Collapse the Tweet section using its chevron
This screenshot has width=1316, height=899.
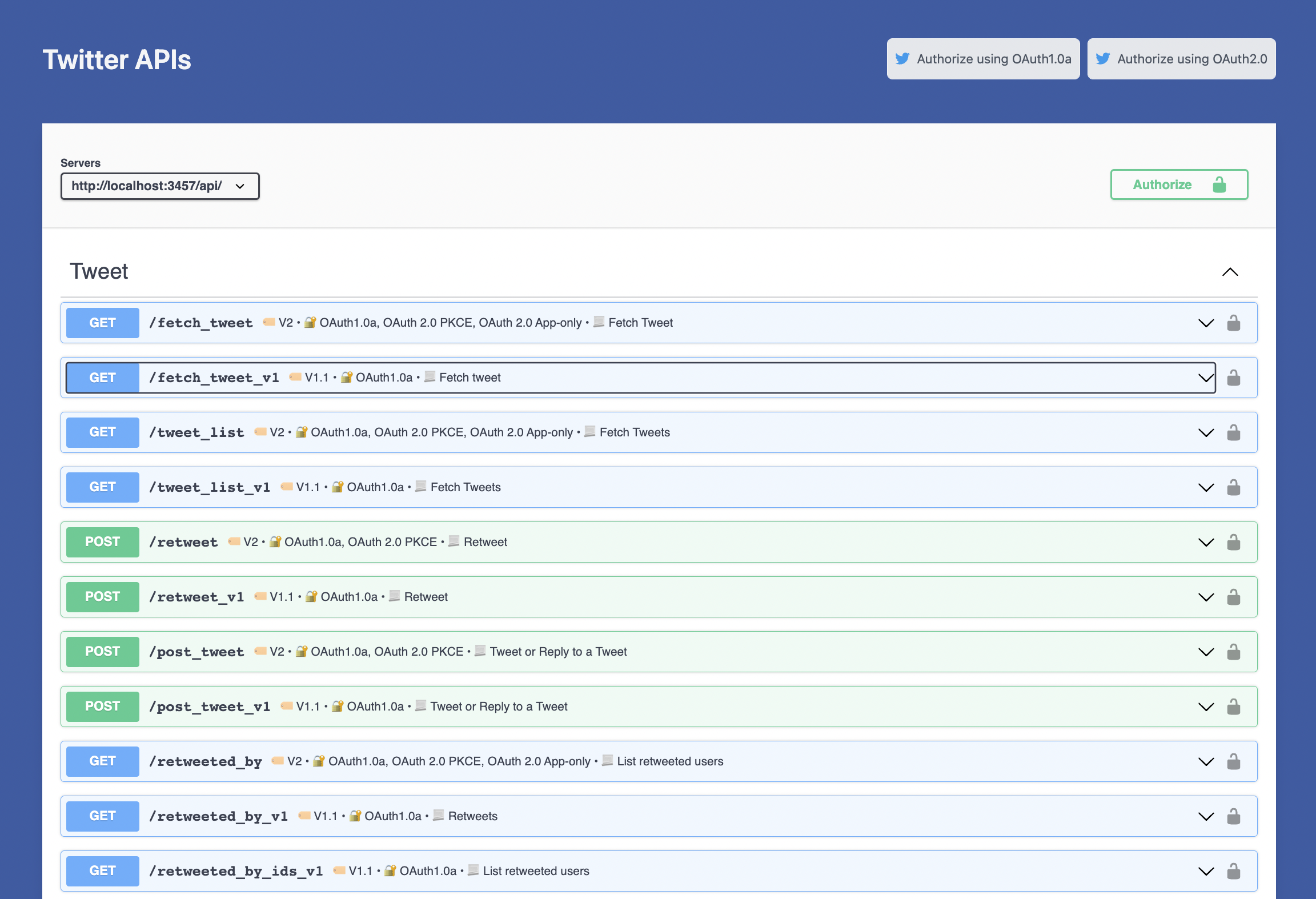(x=1230, y=272)
